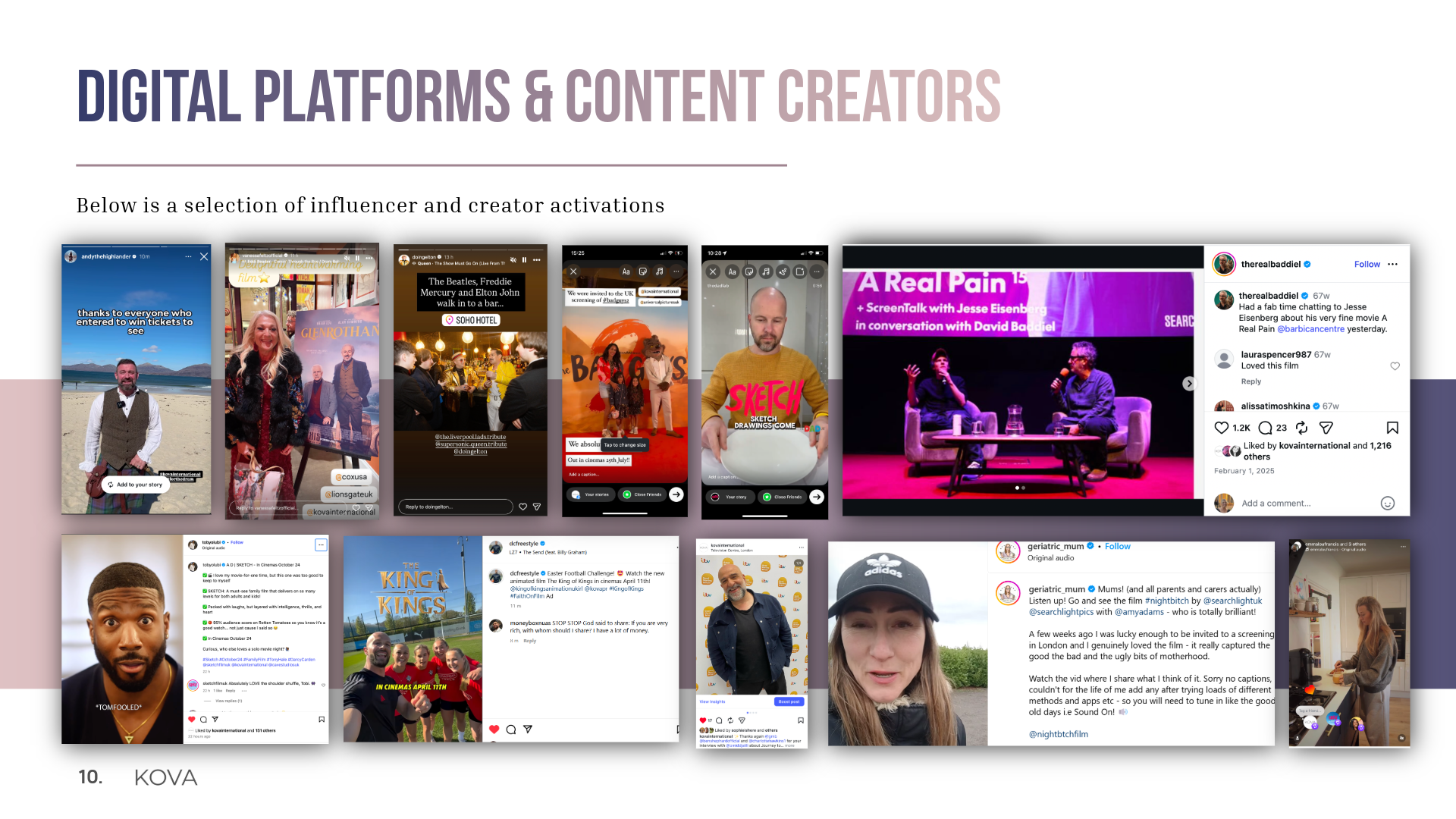Open tobyolubi post options menu
The height and width of the screenshot is (819, 1456).
322,544
